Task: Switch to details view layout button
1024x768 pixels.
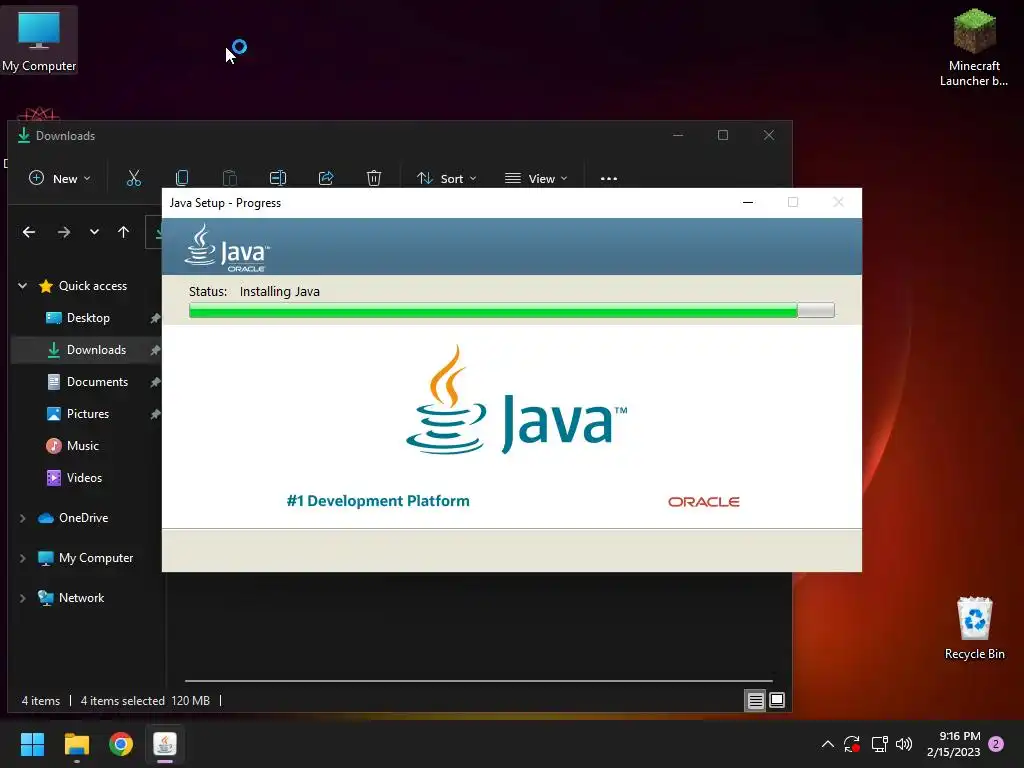Action: pyautogui.click(x=756, y=701)
